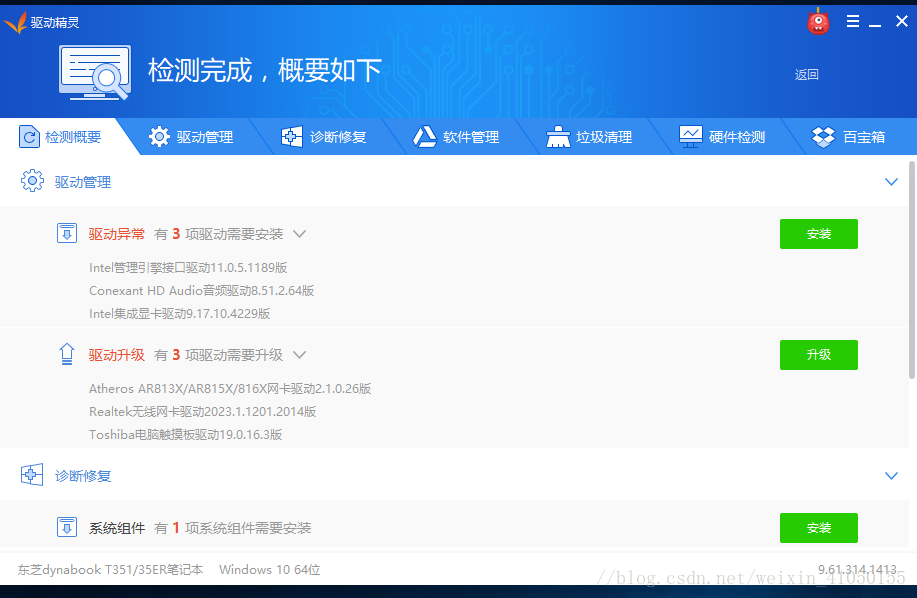917x598 pixels.
Task: Click the 驱动异常 download icon
Action: tap(67, 233)
